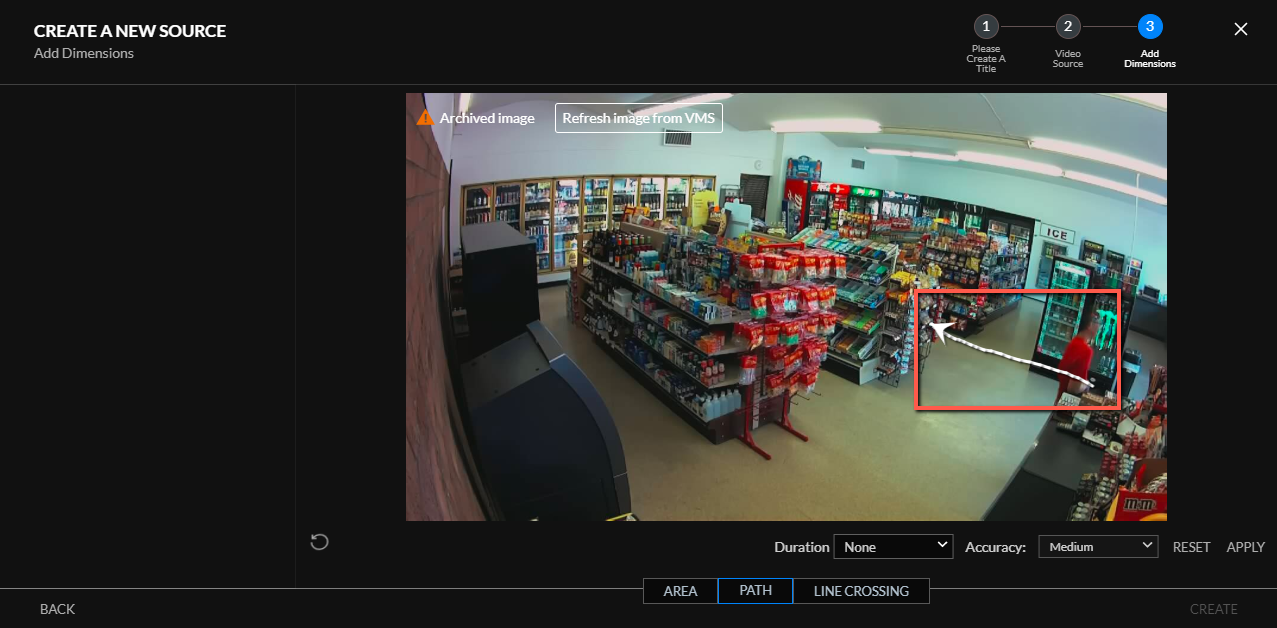
Task: Close the Create a New Source dialog
Action: 1241,29
